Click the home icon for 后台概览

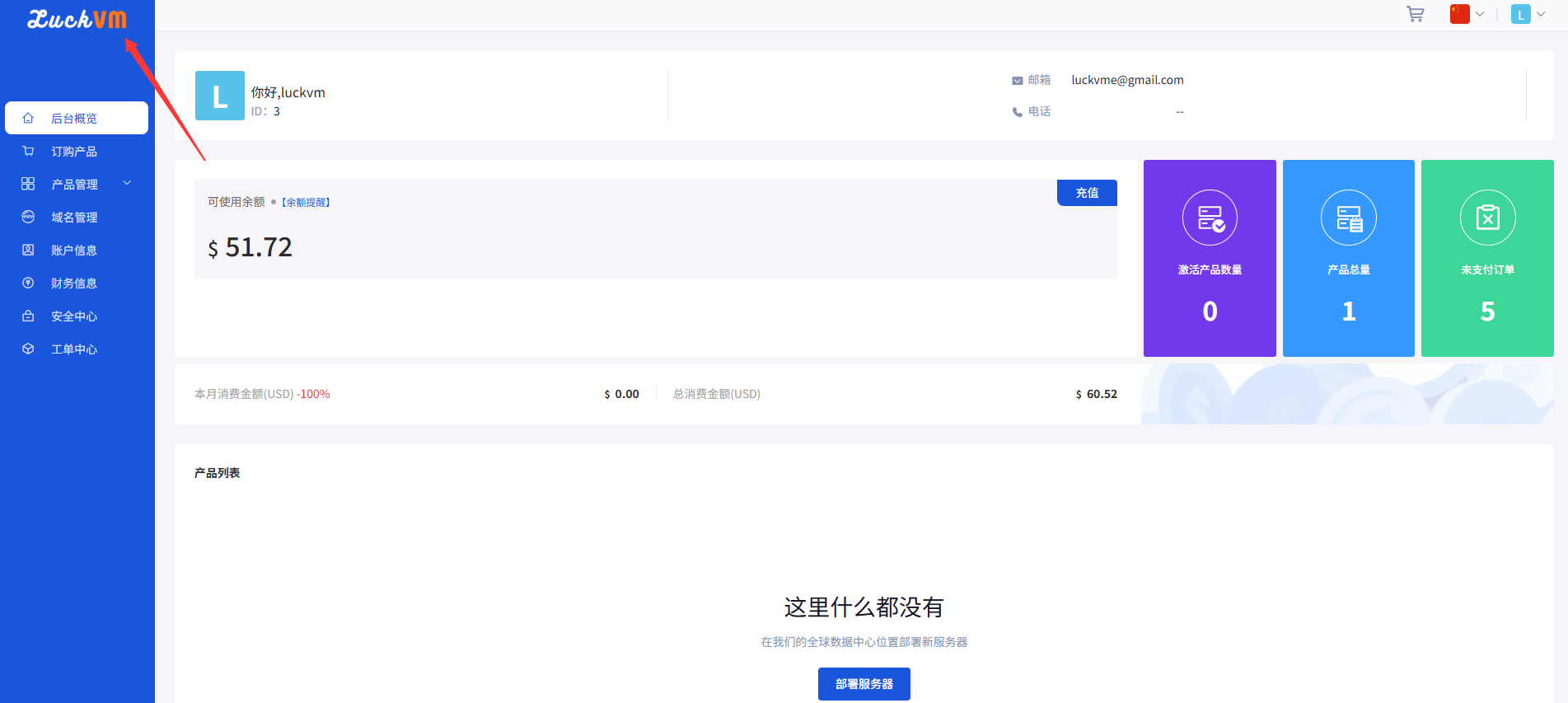click(x=28, y=118)
